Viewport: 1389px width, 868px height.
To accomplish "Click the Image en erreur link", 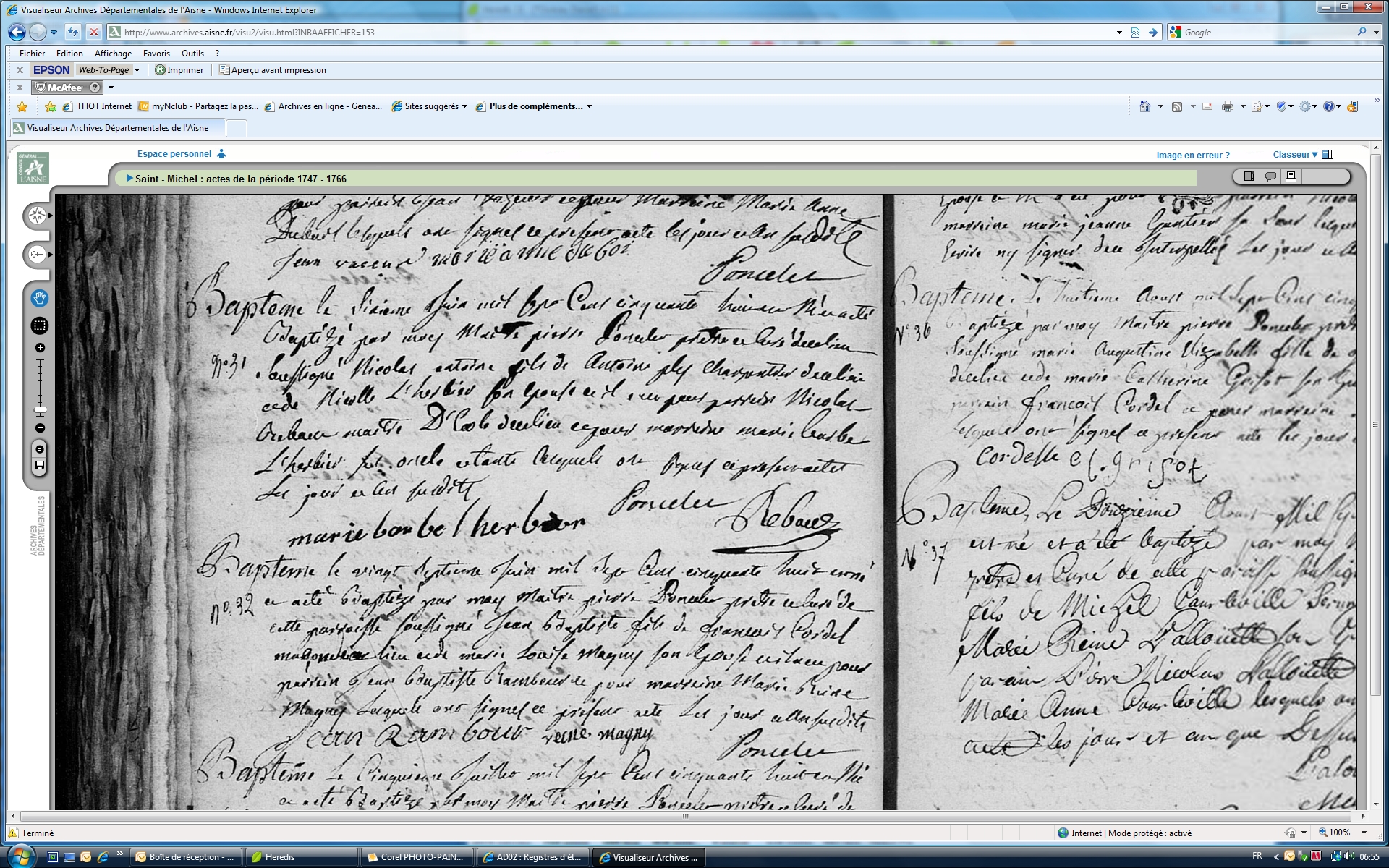I will pyautogui.click(x=1192, y=156).
